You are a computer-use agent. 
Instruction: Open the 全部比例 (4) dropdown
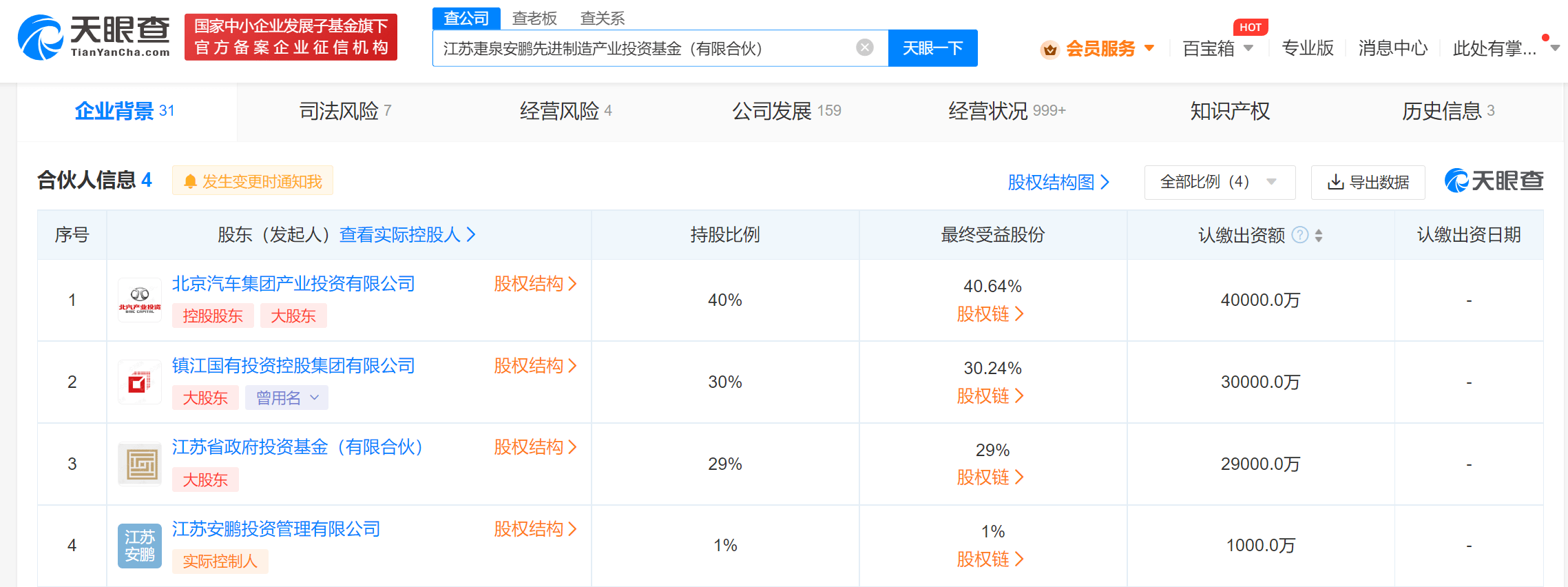[x=1219, y=182]
